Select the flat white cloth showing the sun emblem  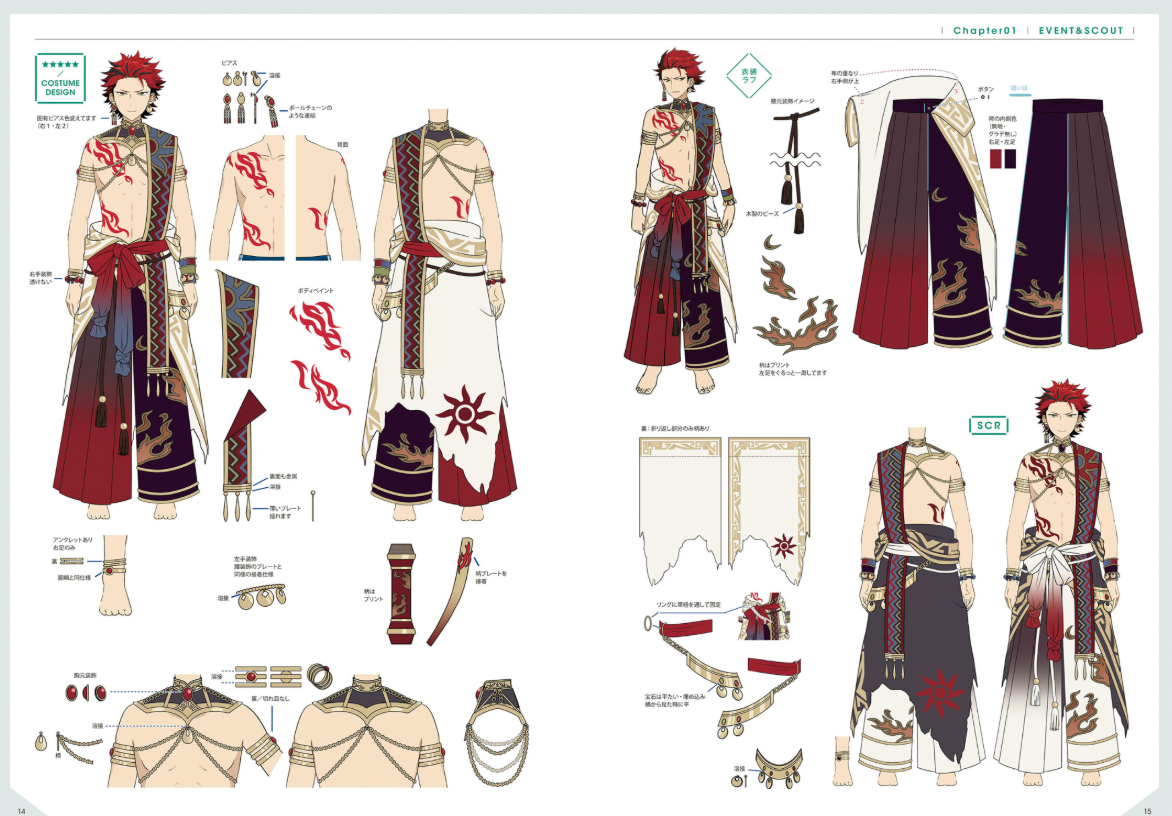coord(768,510)
